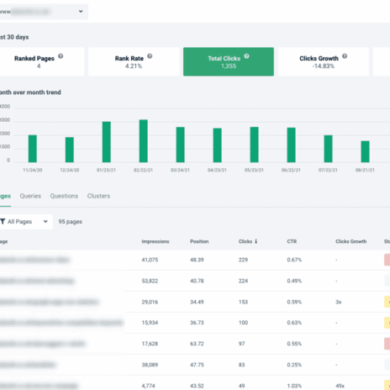
Task: Click the 08/21/21 bar in chart
Action: click(365, 152)
